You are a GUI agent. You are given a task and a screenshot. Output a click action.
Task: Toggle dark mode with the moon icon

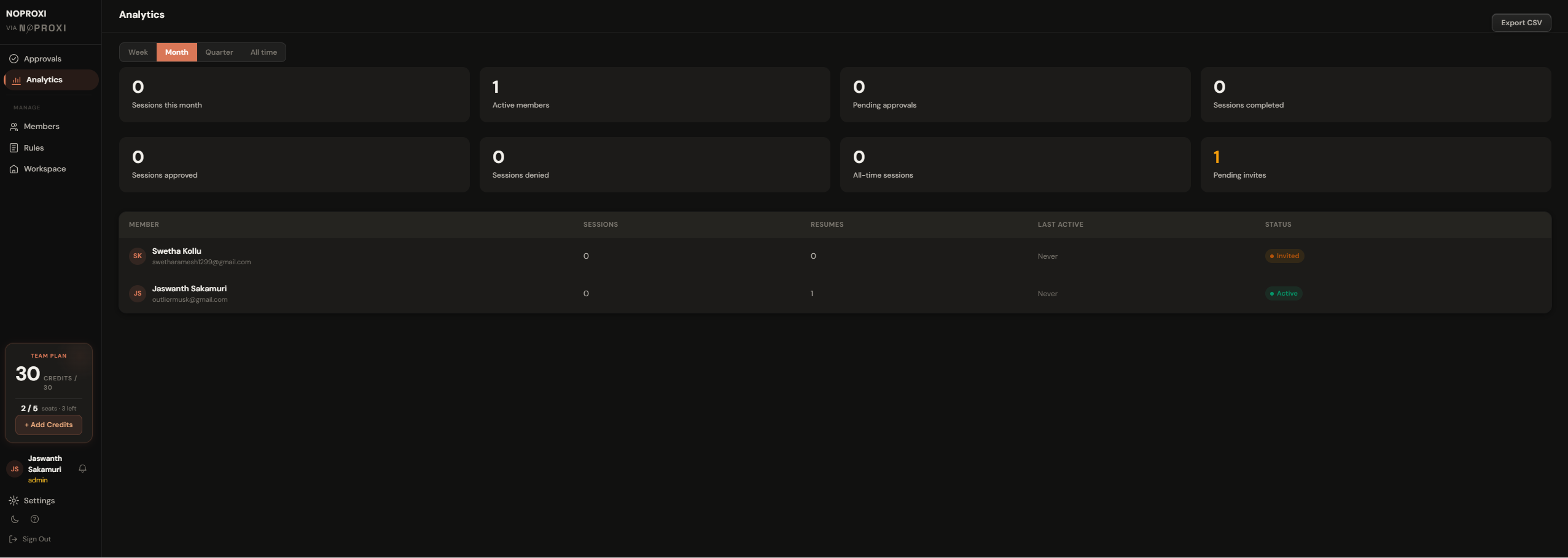(15, 519)
